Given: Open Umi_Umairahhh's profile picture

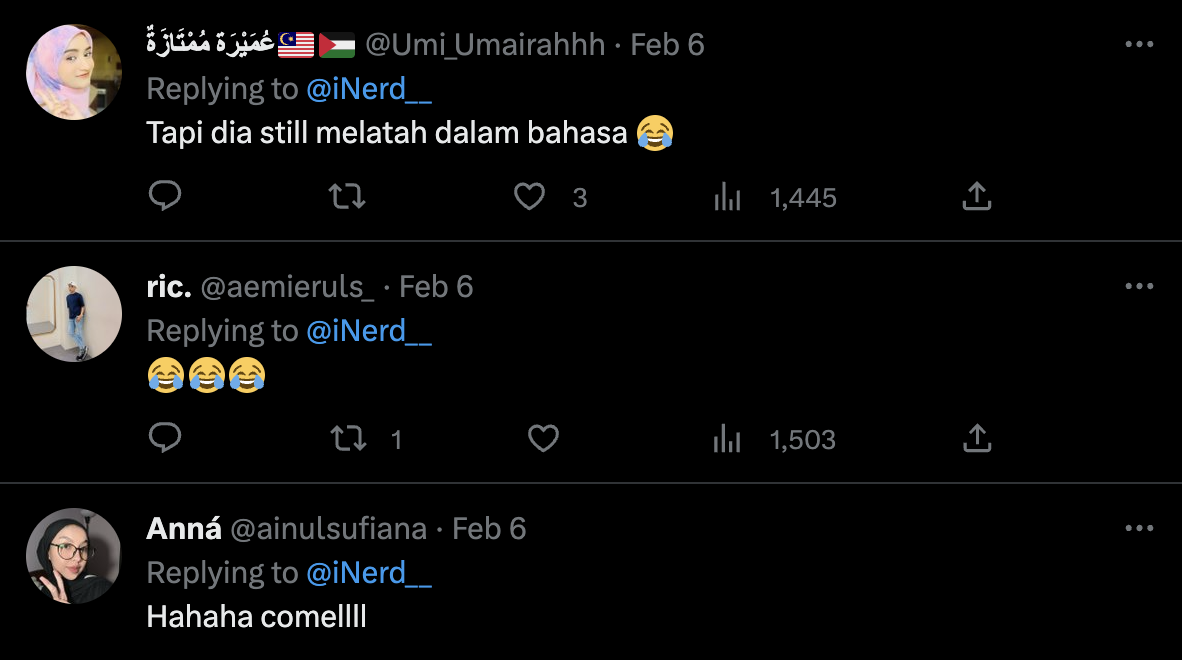Looking at the screenshot, I should (x=73, y=72).
